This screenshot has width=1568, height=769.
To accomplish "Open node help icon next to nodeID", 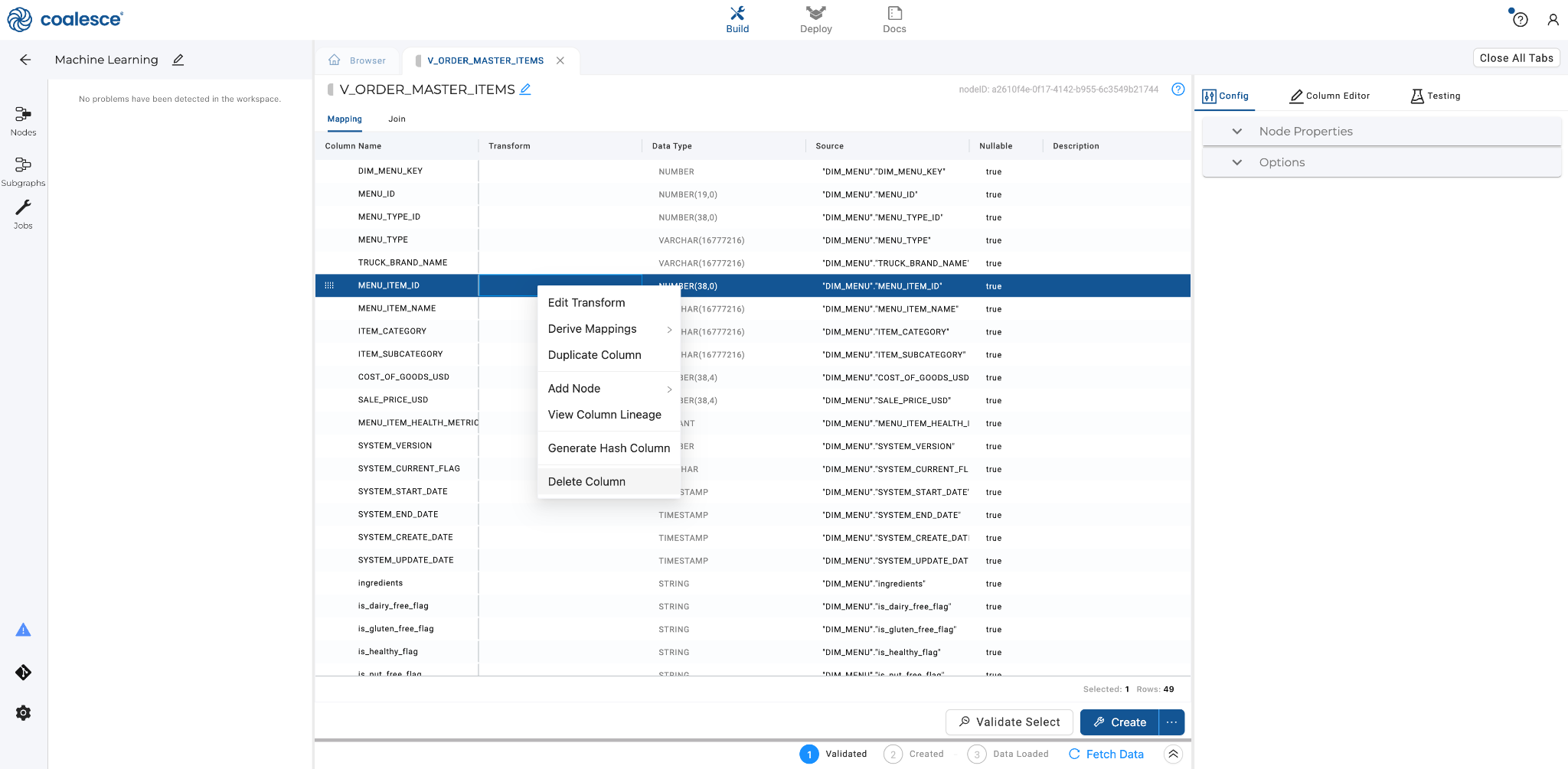I will click(1178, 90).
